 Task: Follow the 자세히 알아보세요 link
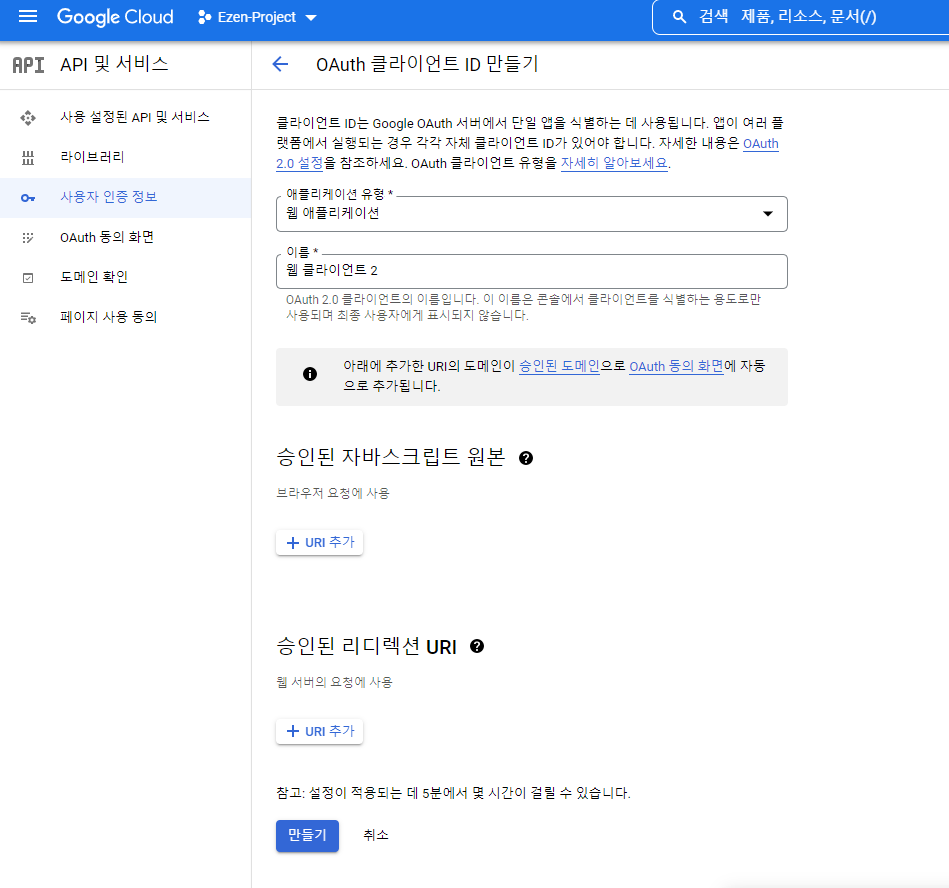pyautogui.click(x=614, y=163)
